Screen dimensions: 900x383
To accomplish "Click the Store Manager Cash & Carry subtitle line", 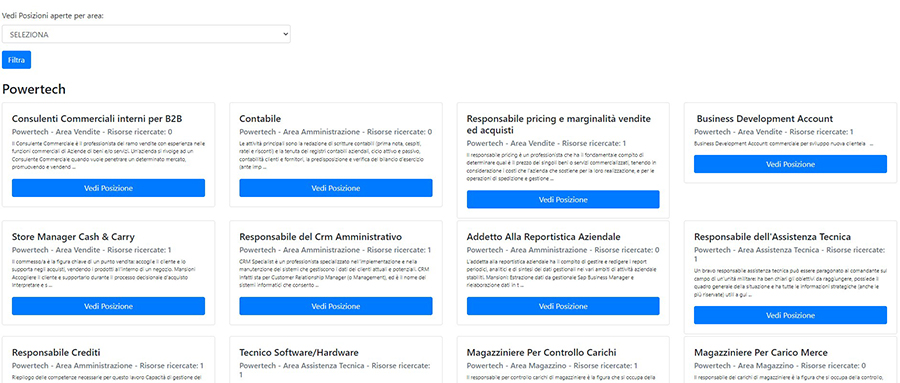I will pos(92,250).
